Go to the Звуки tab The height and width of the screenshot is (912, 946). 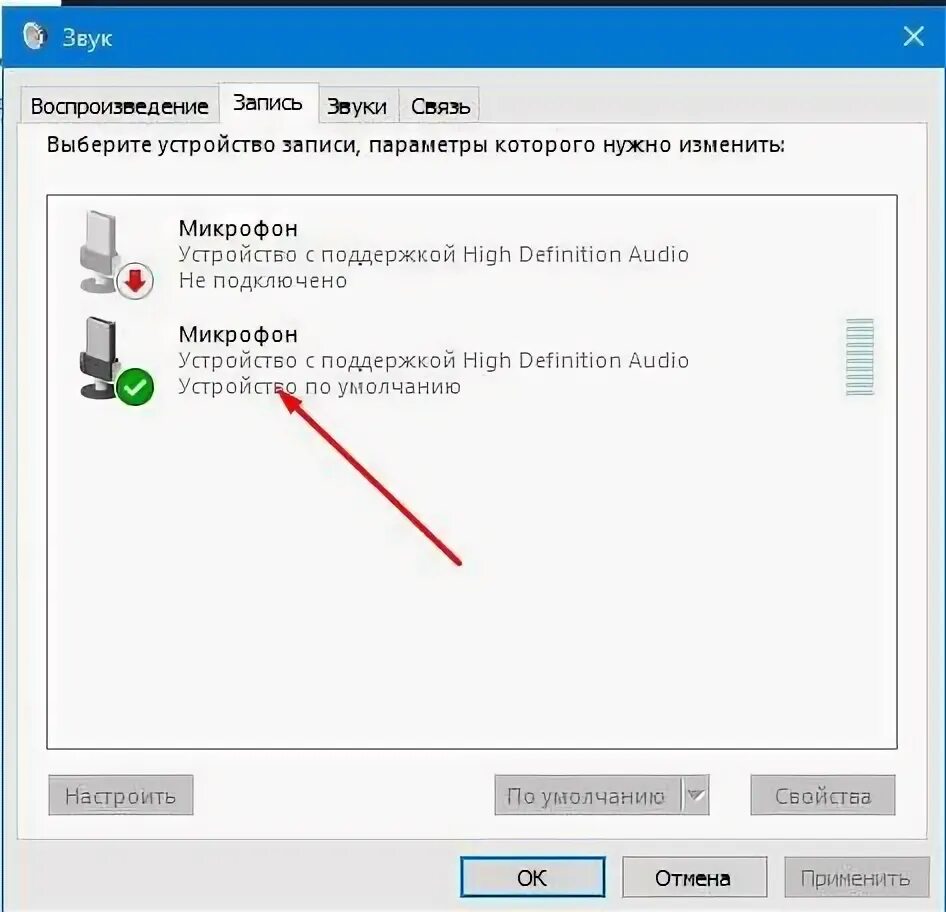pos(357,106)
